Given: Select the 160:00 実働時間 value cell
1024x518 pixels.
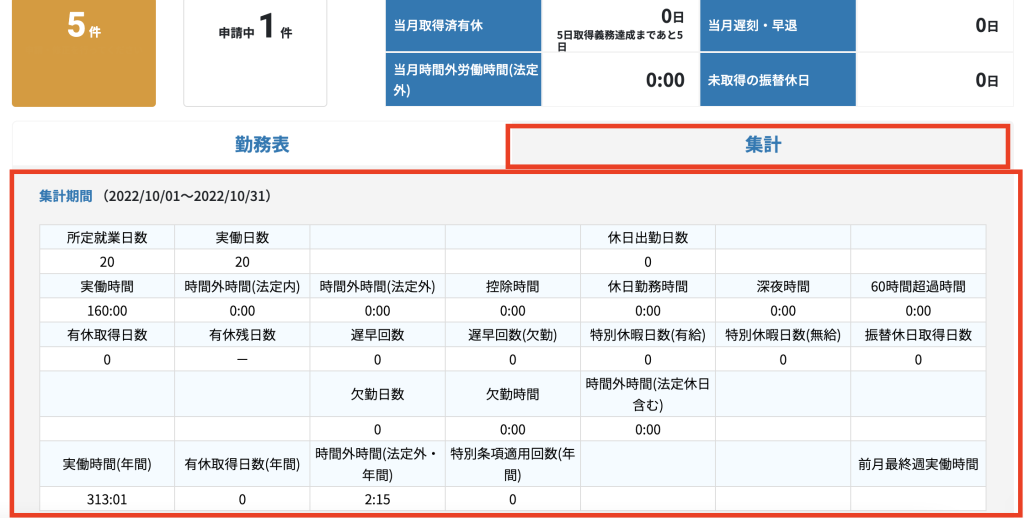Looking at the screenshot, I should coord(107,311).
